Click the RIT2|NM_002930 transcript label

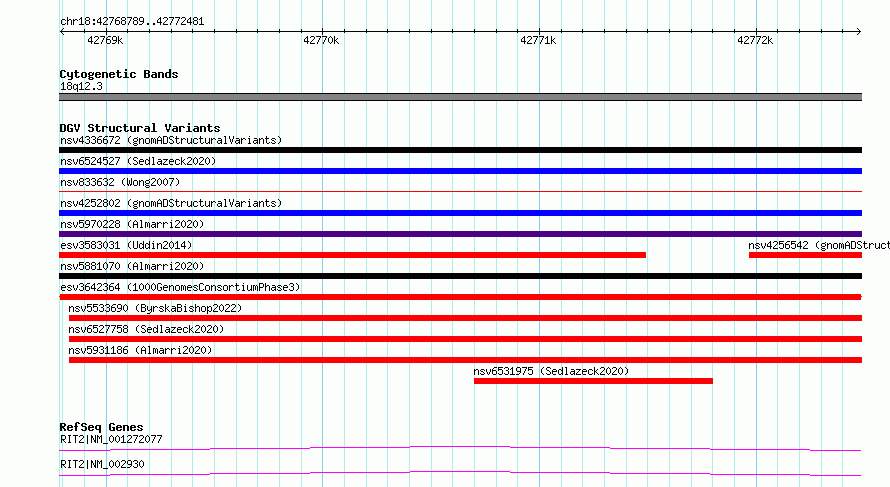tap(102, 464)
